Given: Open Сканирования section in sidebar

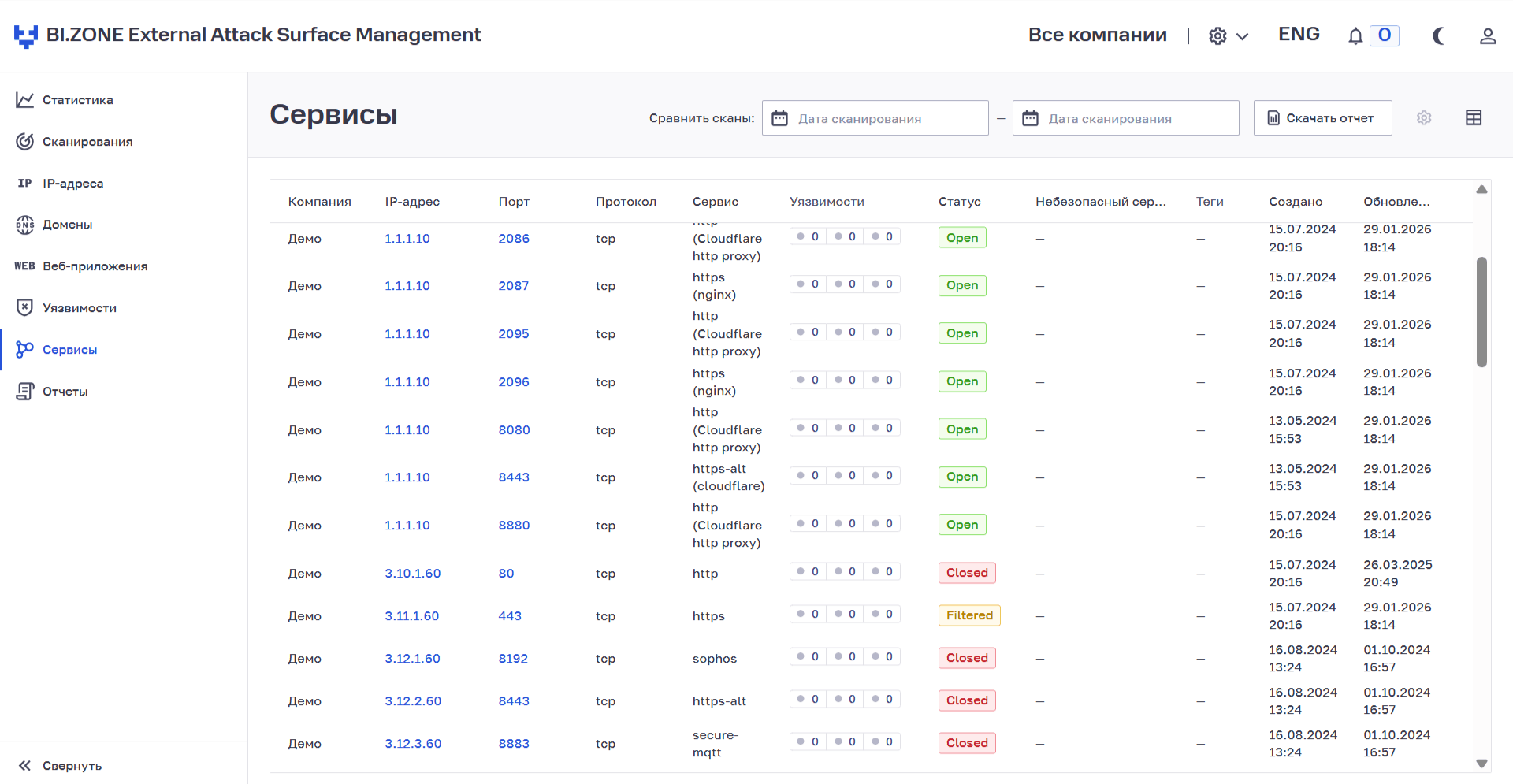Looking at the screenshot, I should pyautogui.click(x=87, y=142).
